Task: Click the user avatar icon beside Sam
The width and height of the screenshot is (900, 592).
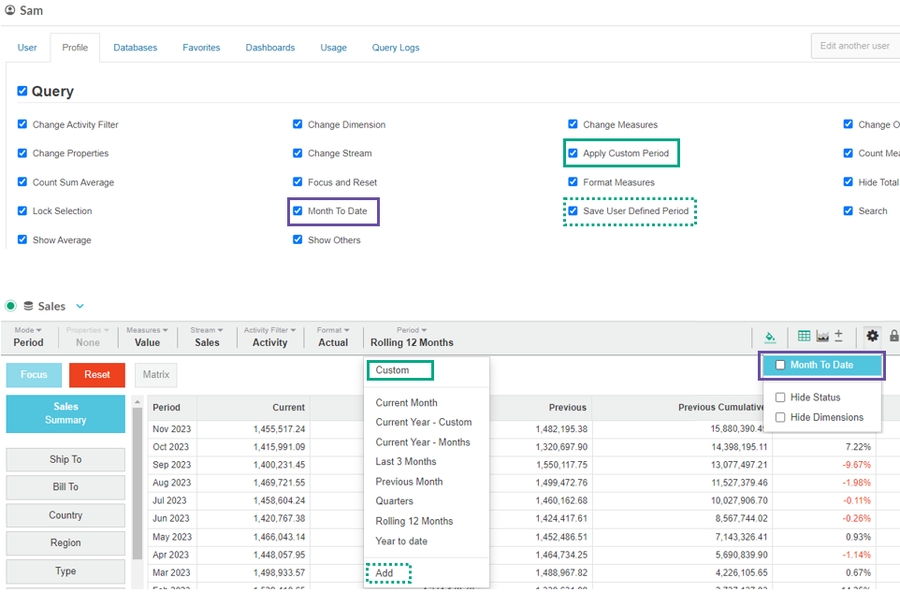Action: point(10,11)
